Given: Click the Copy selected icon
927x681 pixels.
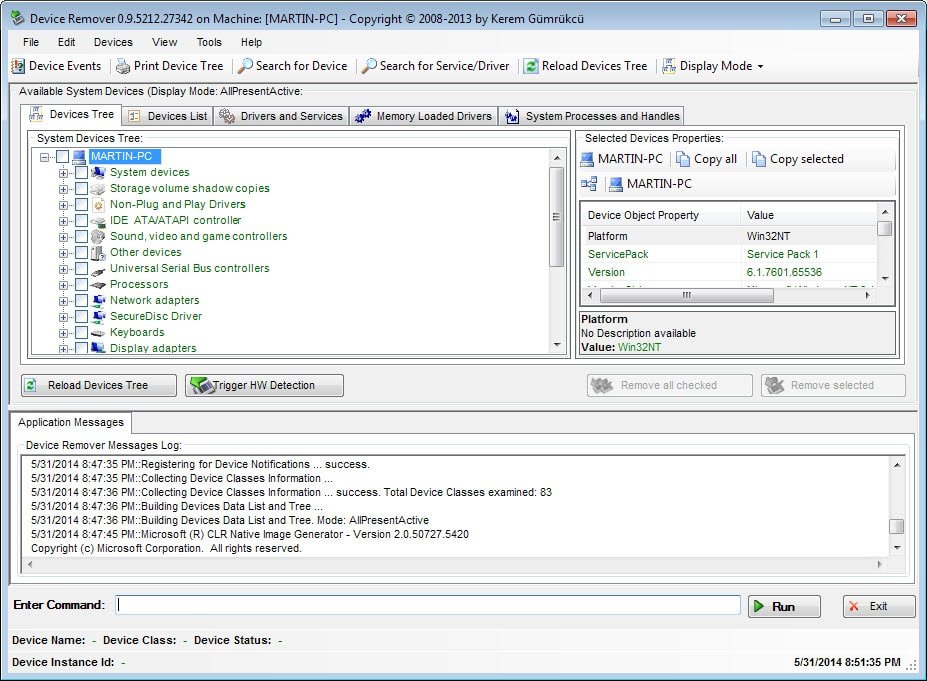Looking at the screenshot, I should pyautogui.click(x=759, y=159).
